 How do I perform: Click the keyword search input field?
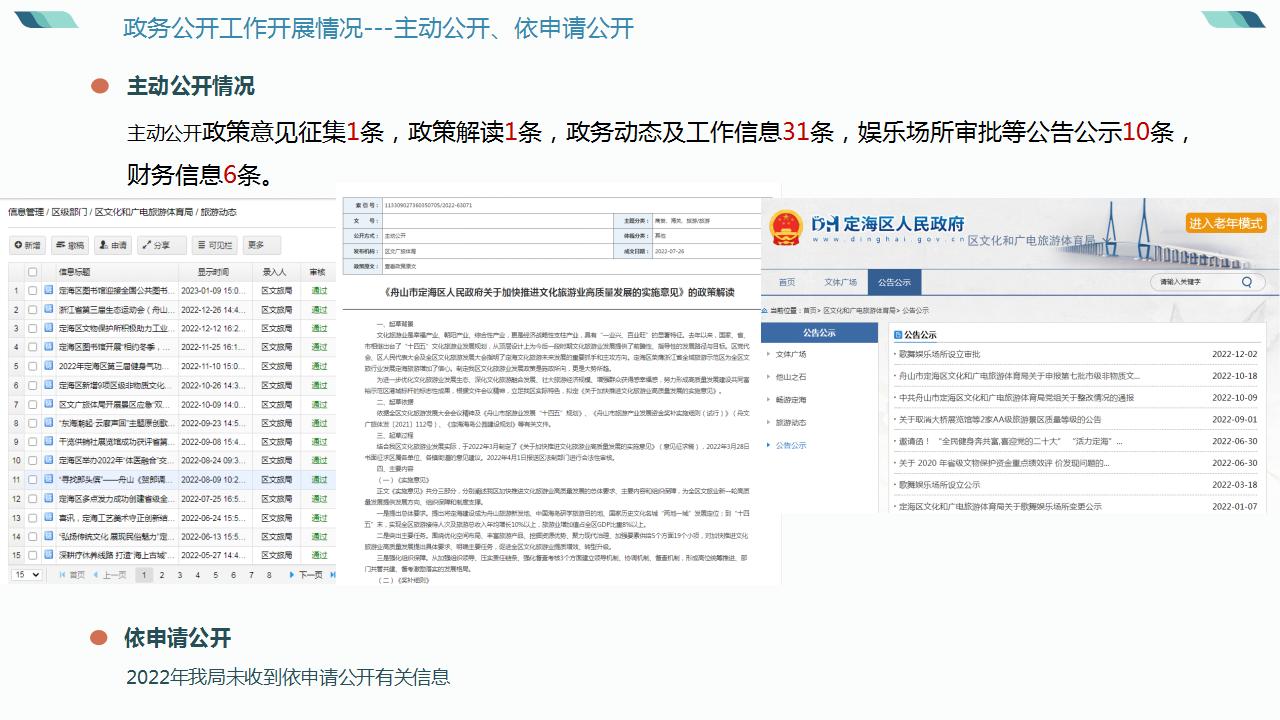pyautogui.click(x=1190, y=282)
